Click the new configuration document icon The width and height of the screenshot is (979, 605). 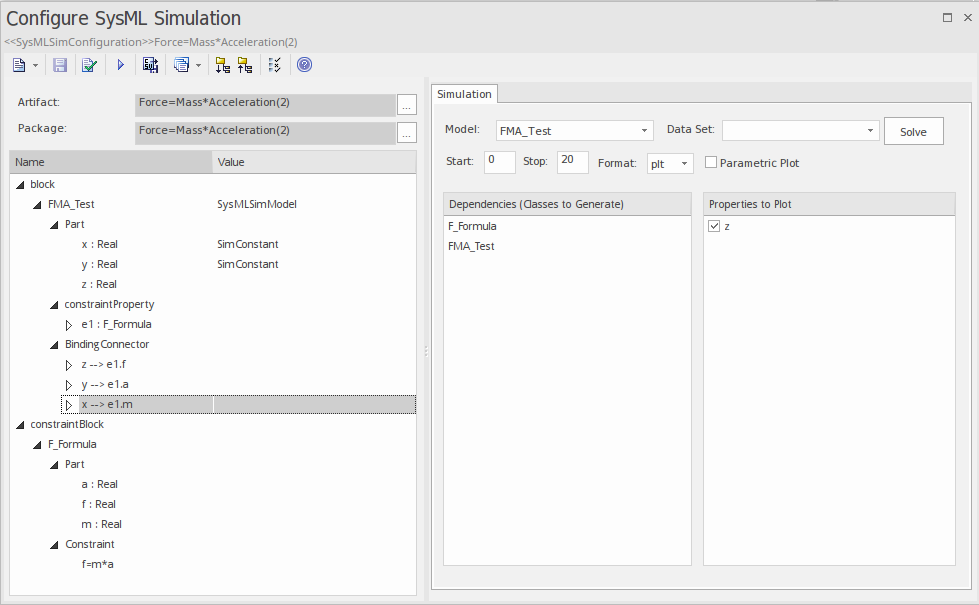(x=19, y=65)
